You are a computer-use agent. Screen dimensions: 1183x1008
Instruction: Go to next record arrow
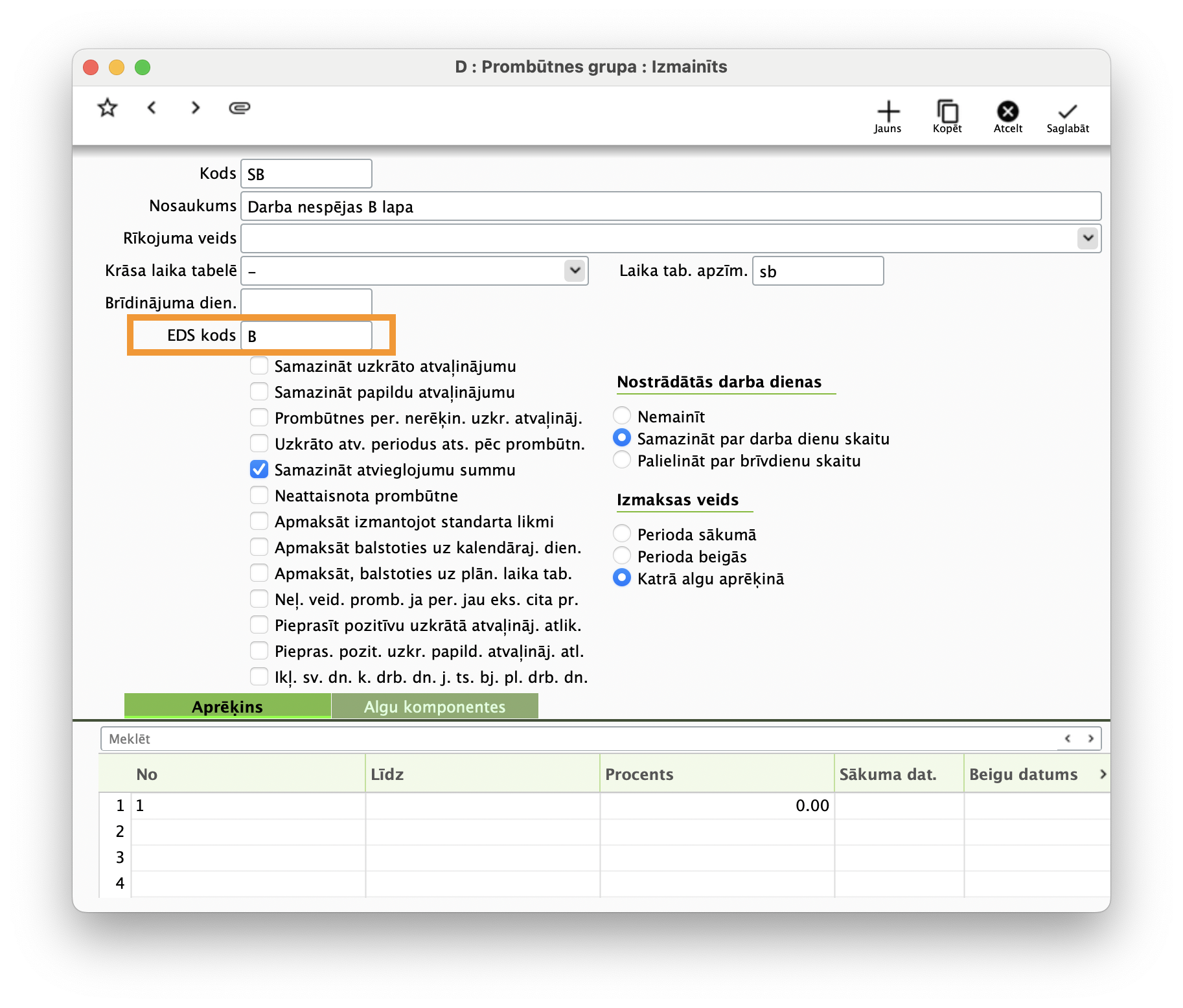195,108
